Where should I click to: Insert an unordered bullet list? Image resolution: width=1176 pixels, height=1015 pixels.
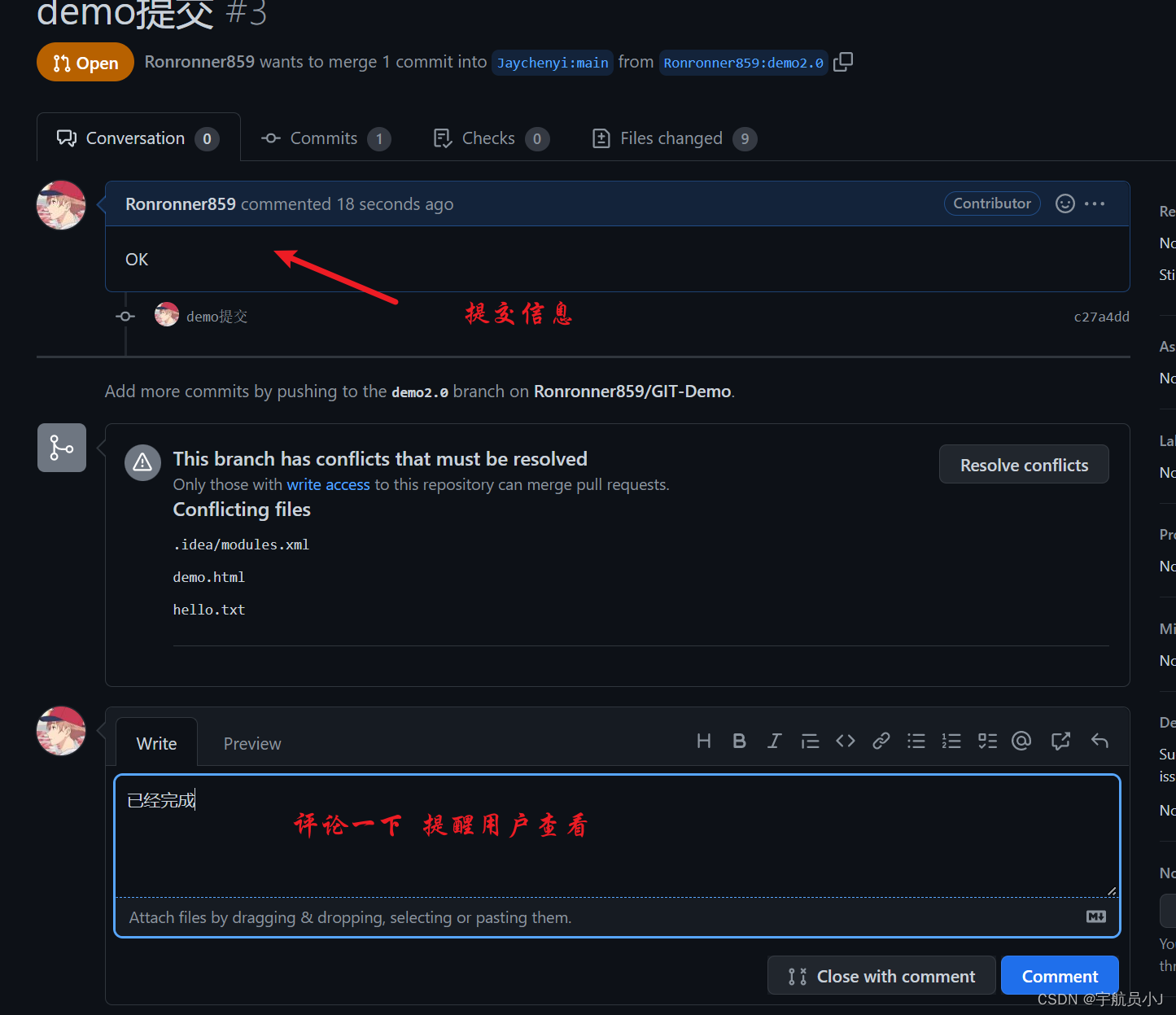pyautogui.click(x=916, y=741)
